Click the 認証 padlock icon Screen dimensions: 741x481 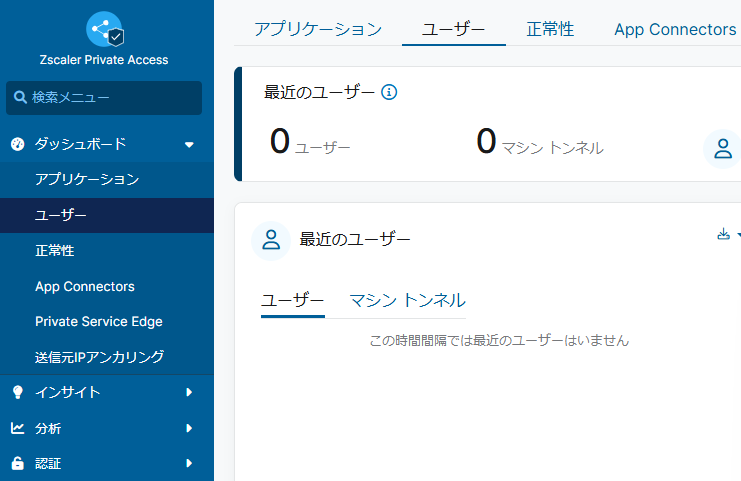pyautogui.click(x=17, y=463)
